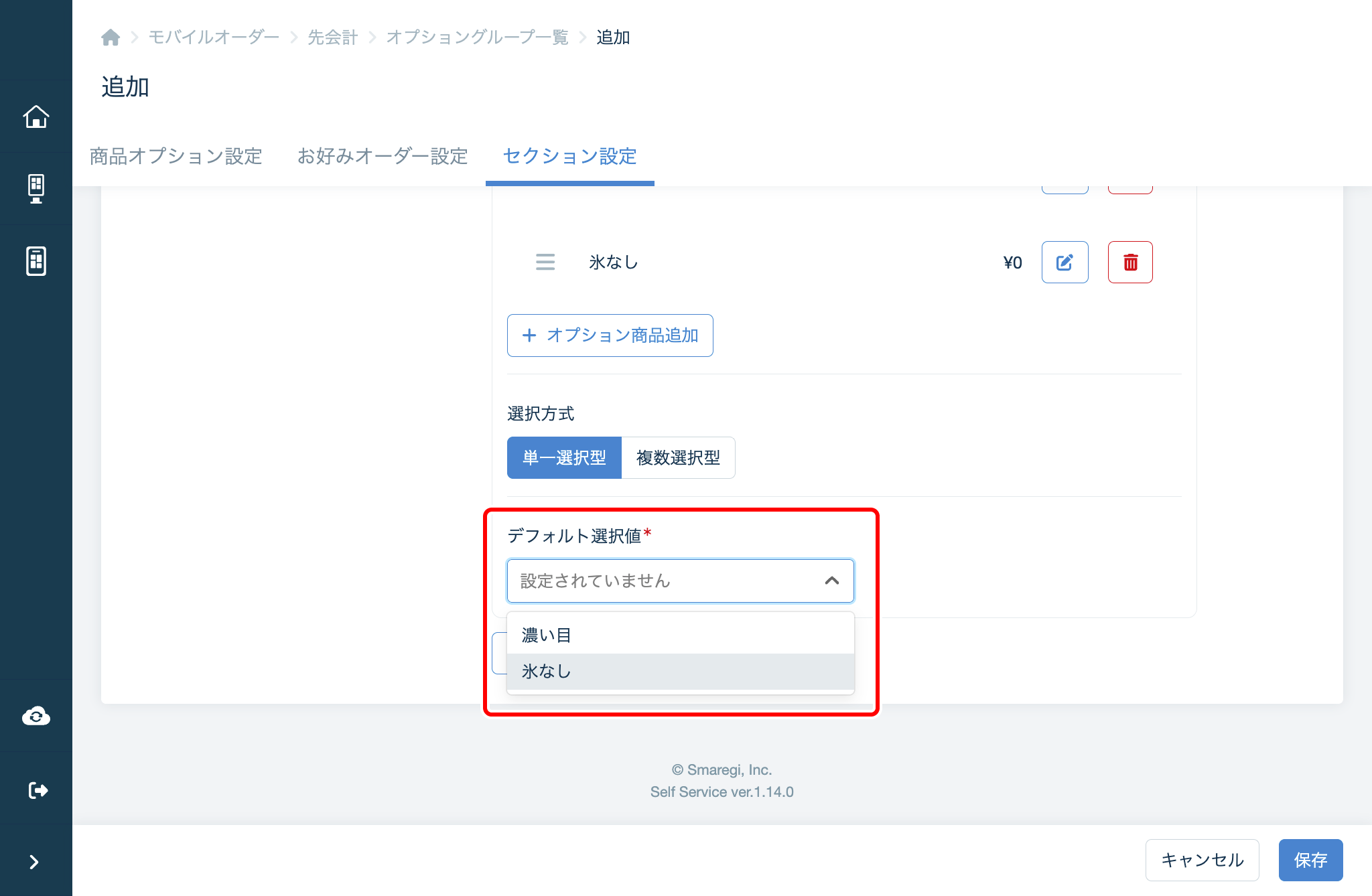The image size is (1372, 896).
Task: Choose 氷なし from the dropdown list
Action: 680,672
